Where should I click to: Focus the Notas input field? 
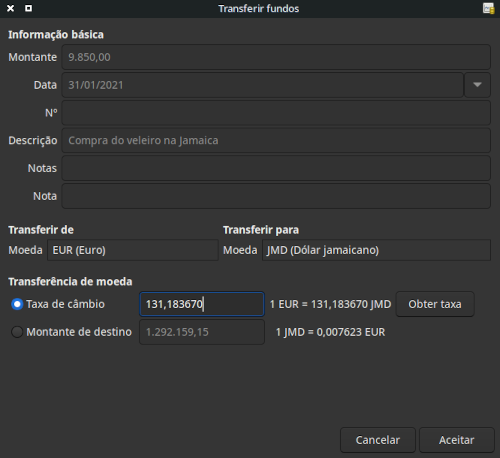click(276, 168)
